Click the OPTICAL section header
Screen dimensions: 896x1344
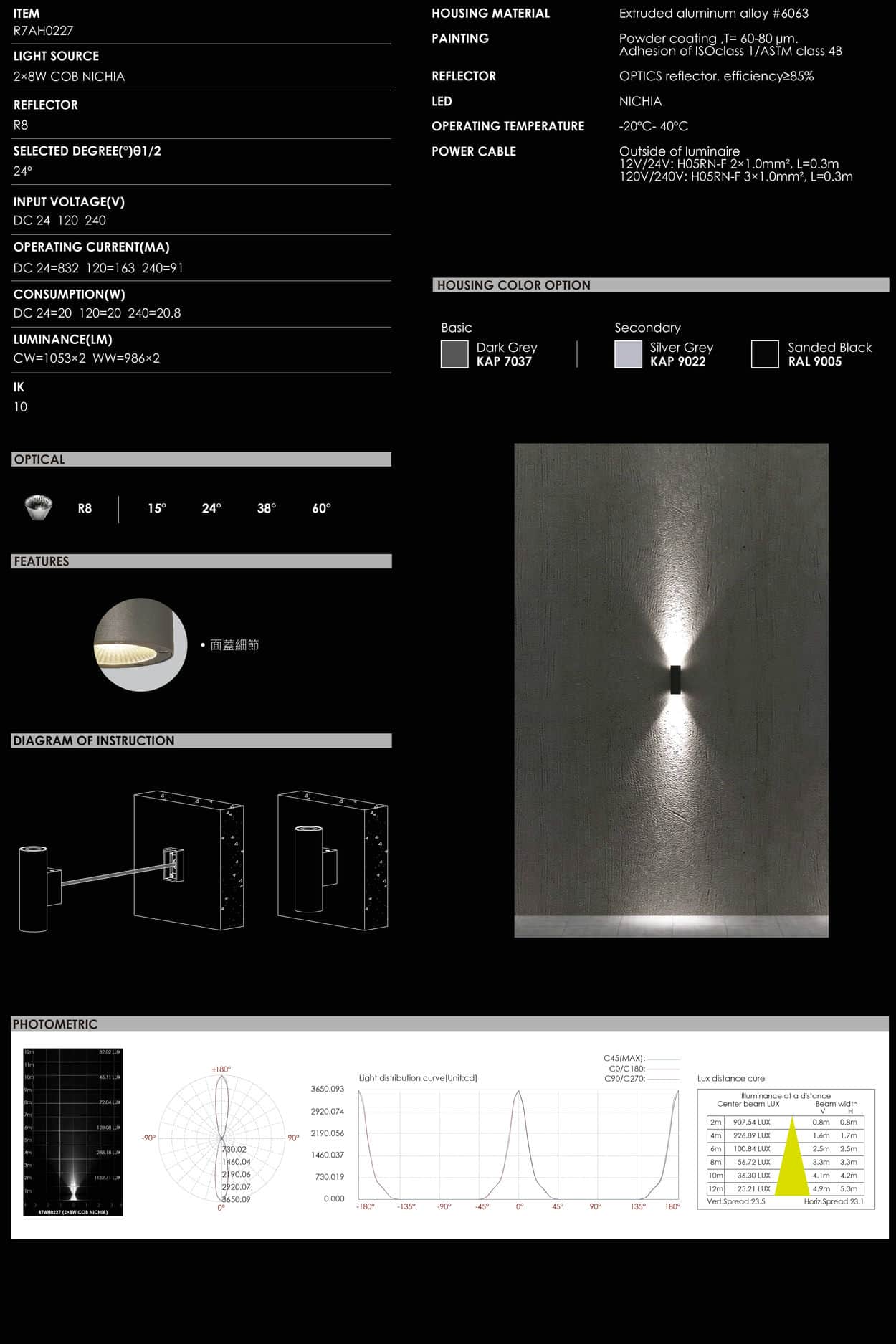point(39,459)
